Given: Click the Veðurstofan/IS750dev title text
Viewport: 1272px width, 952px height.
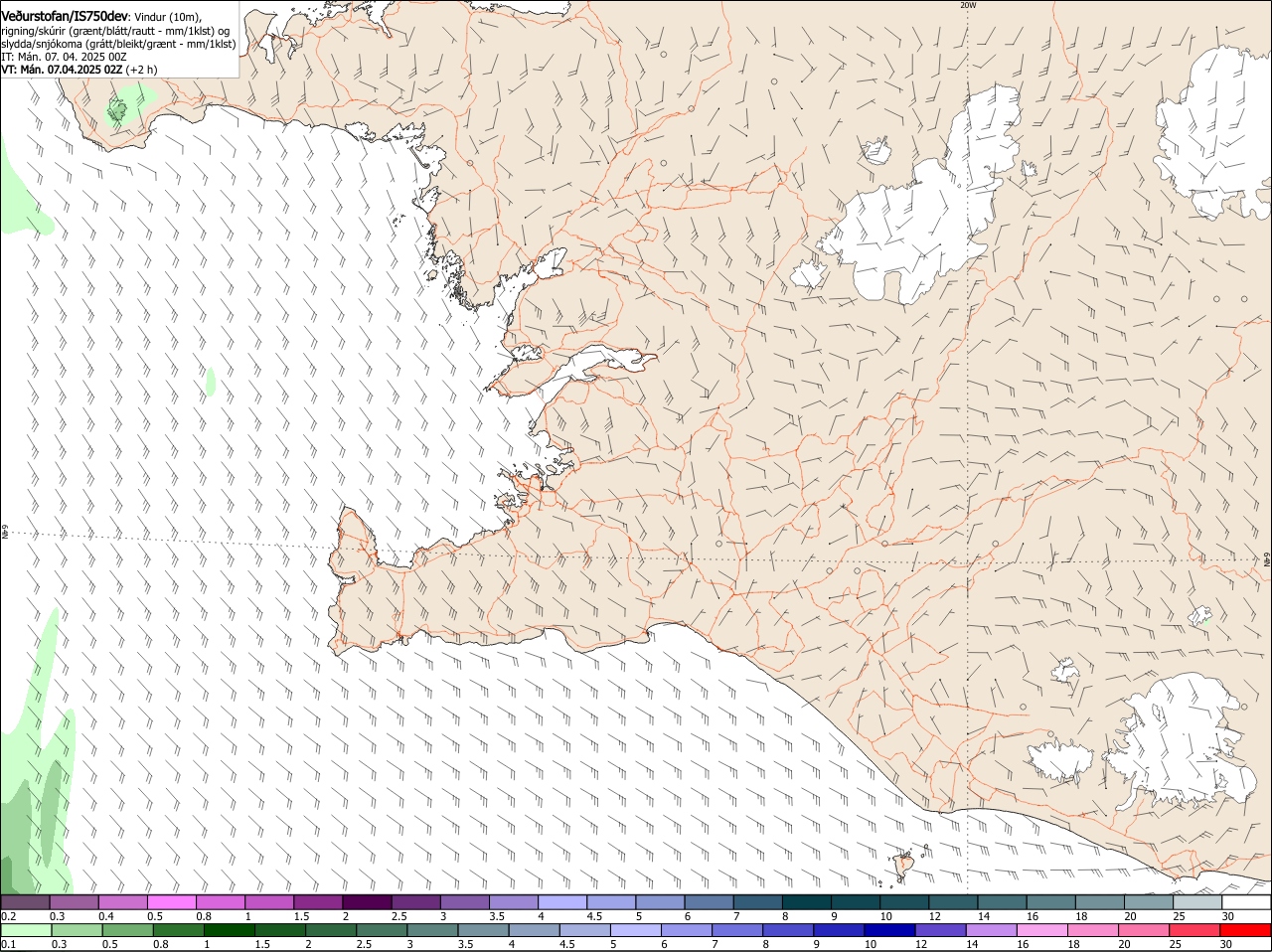Looking at the screenshot, I should 64,16.
